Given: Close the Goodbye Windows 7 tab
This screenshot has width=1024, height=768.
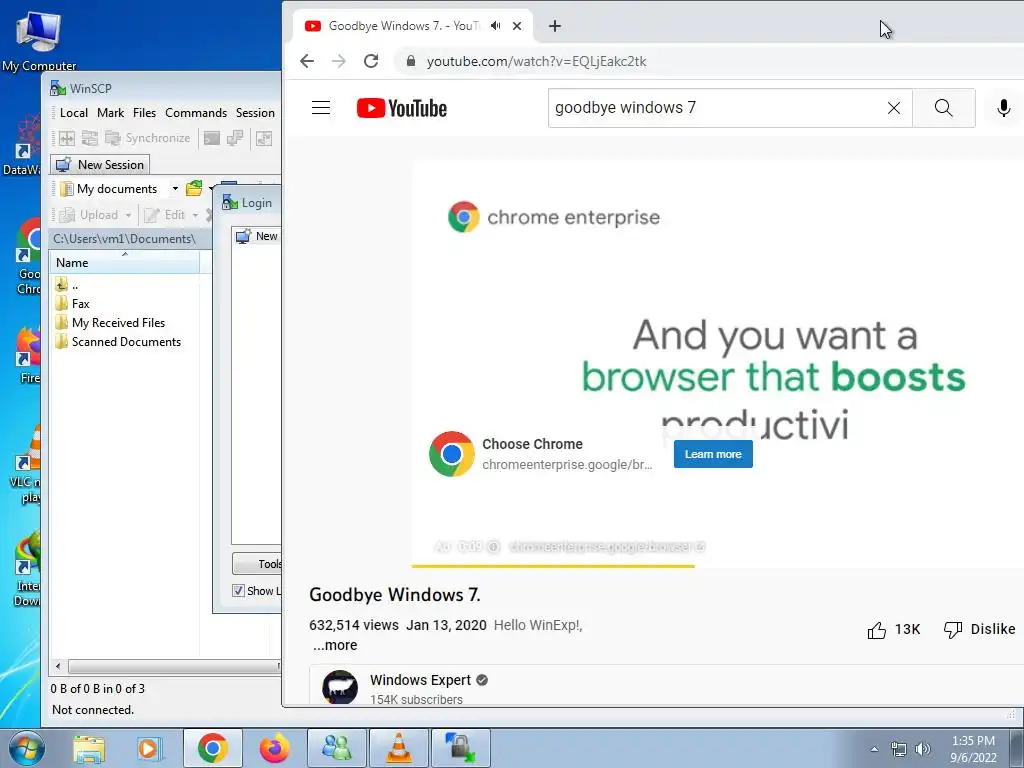Looking at the screenshot, I should [517, 26].
